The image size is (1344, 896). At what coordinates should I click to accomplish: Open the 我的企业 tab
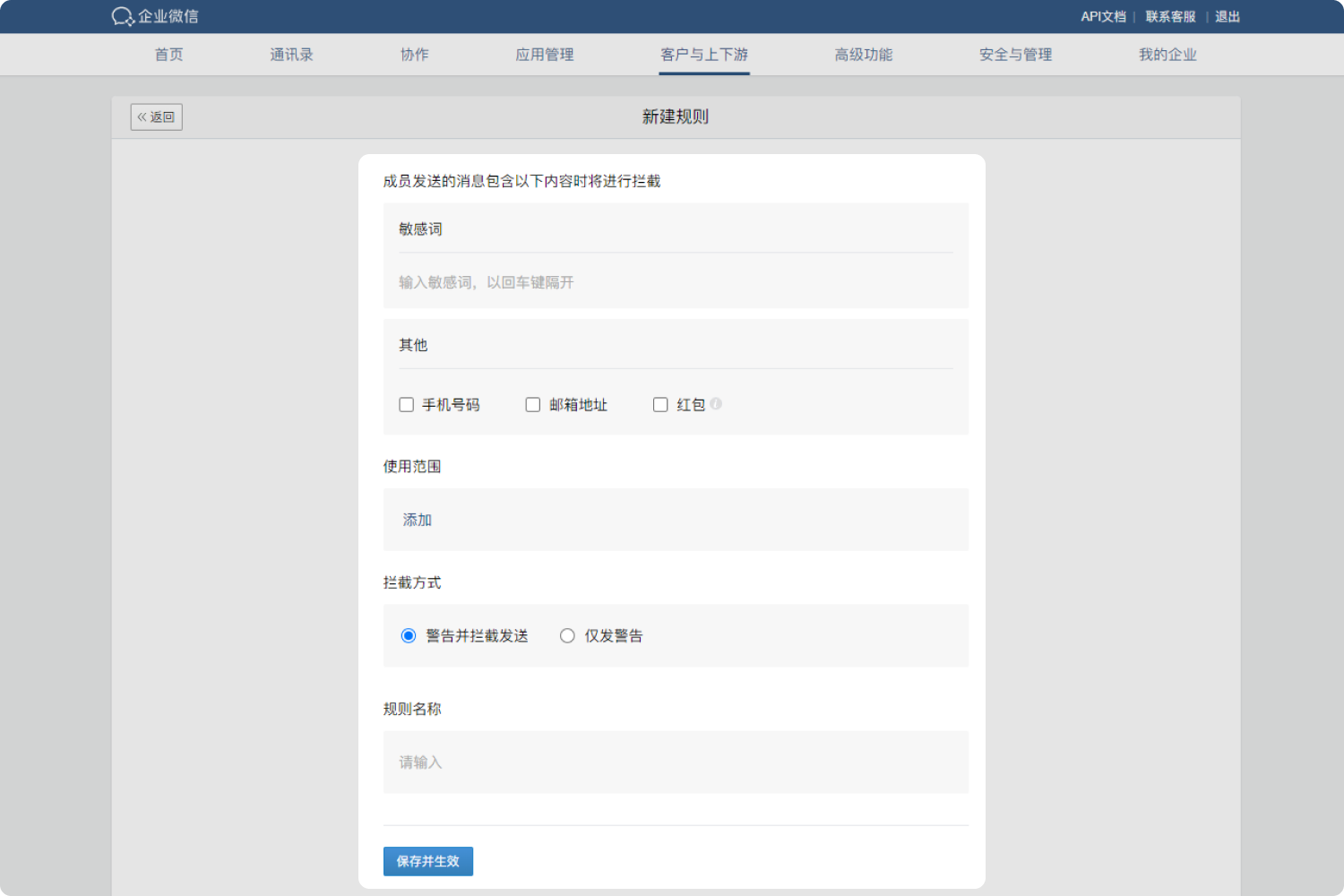(x=1167, y=55)
